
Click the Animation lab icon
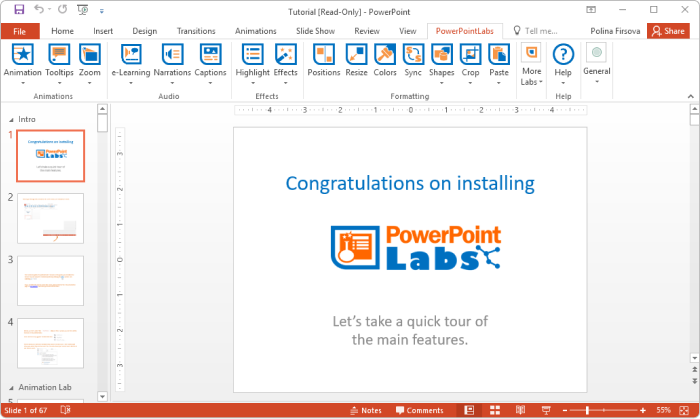pos(22,54)
